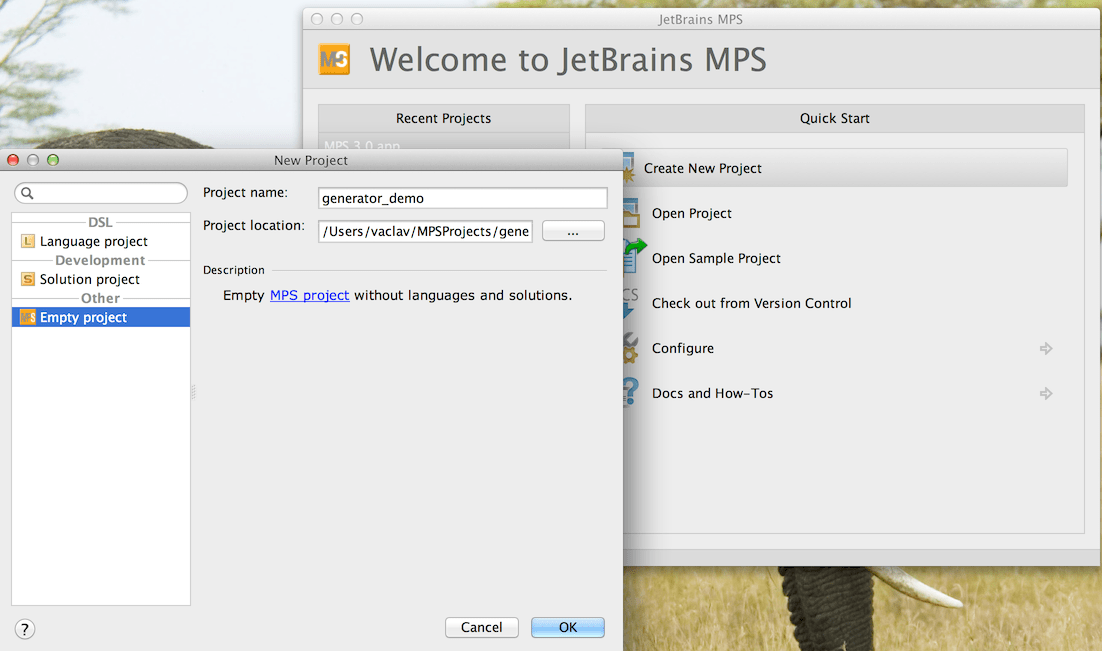Expand the Docs and How-Tos arrow

point(1046,393)
